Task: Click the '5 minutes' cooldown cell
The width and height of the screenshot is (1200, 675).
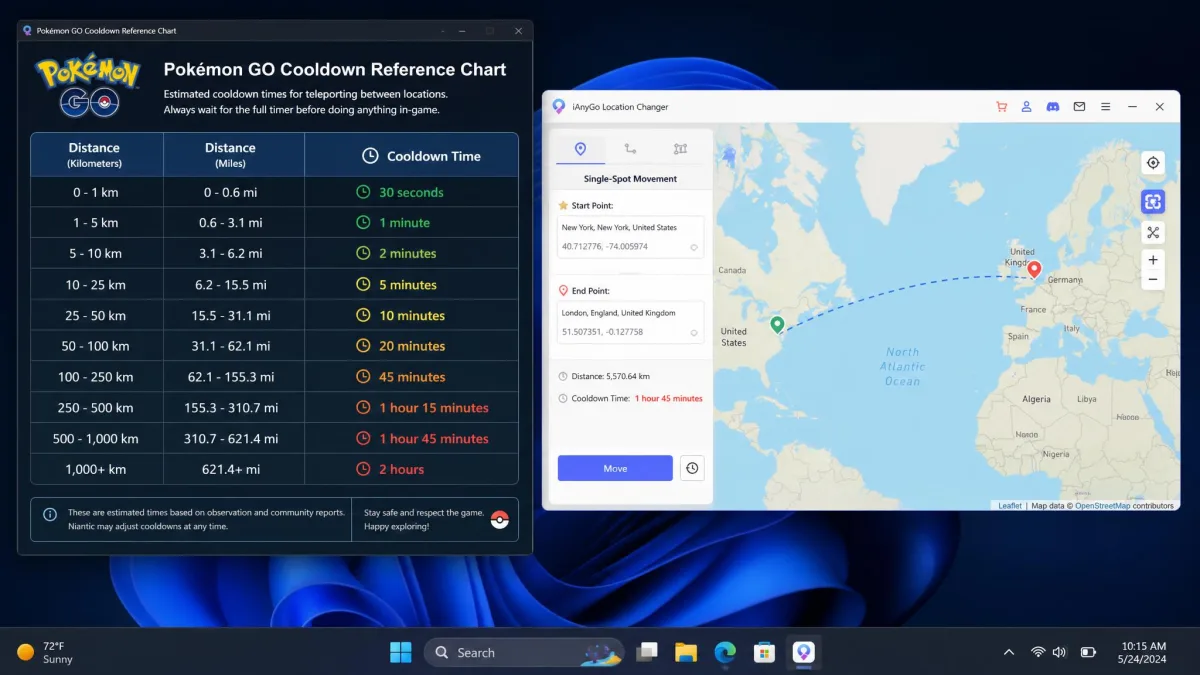Action: pyautogui.click(x=411, y=285)
